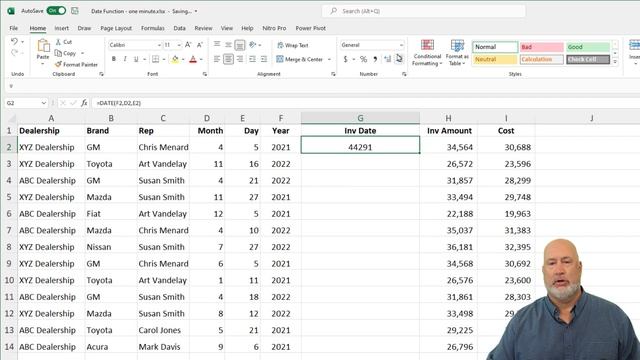Image resolution: width=640 pixels, height=360 pixels.
Task: Click the Paste clipboard icon
Action: [43, 46]
